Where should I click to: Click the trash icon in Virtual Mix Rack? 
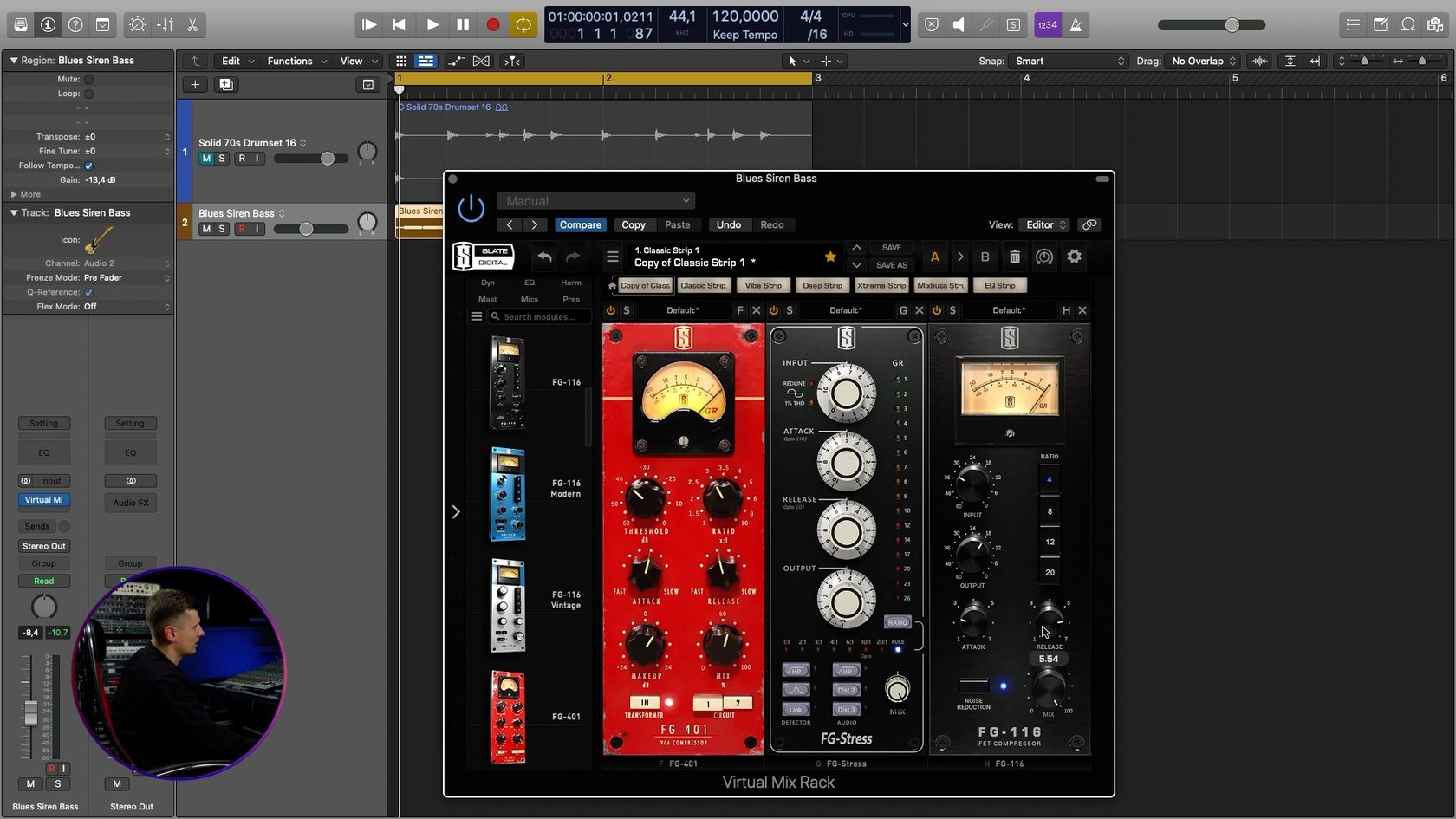coord(1014,257)
